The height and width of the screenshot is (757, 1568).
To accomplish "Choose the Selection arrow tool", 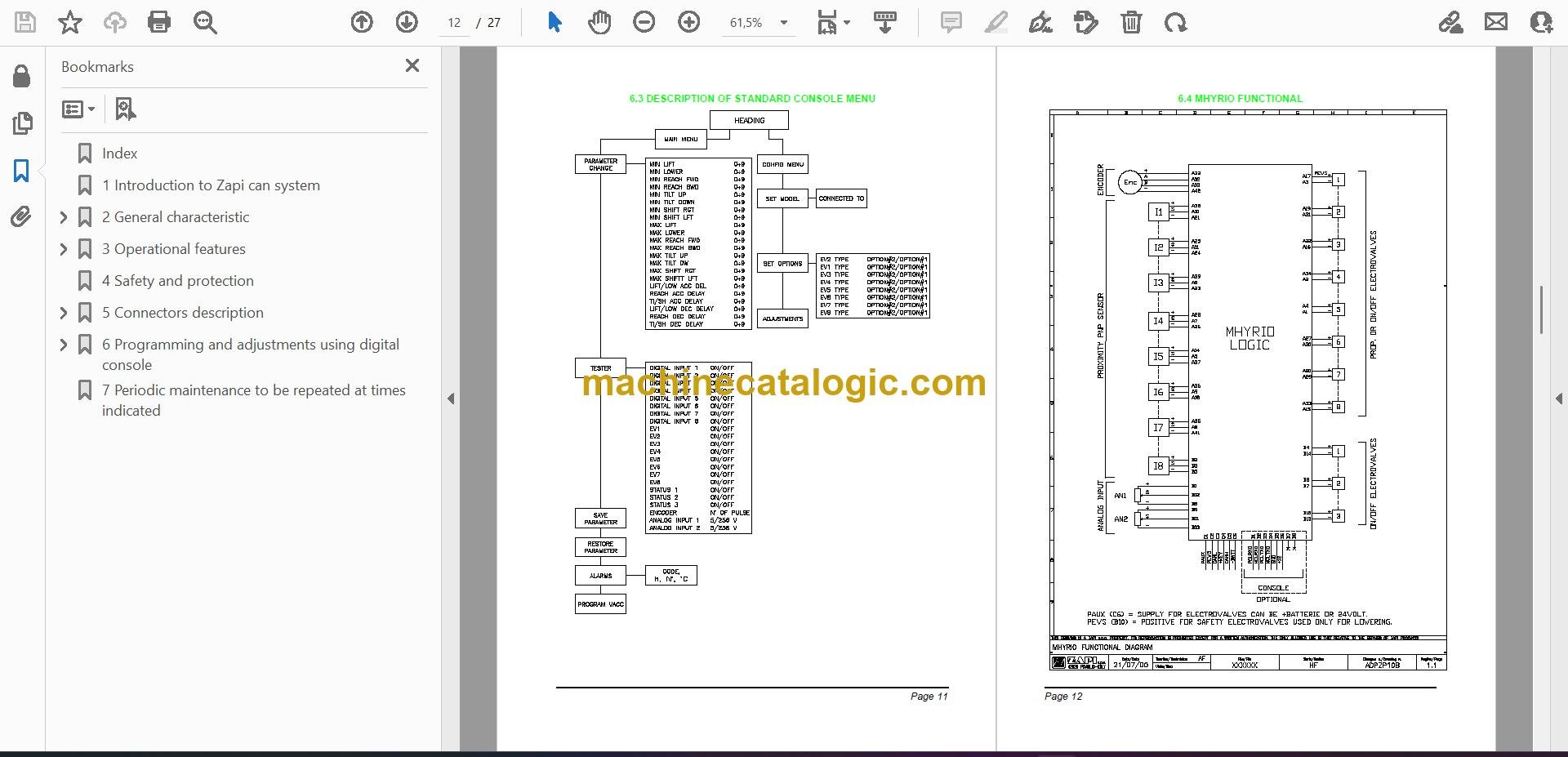I will pos(555,22).
